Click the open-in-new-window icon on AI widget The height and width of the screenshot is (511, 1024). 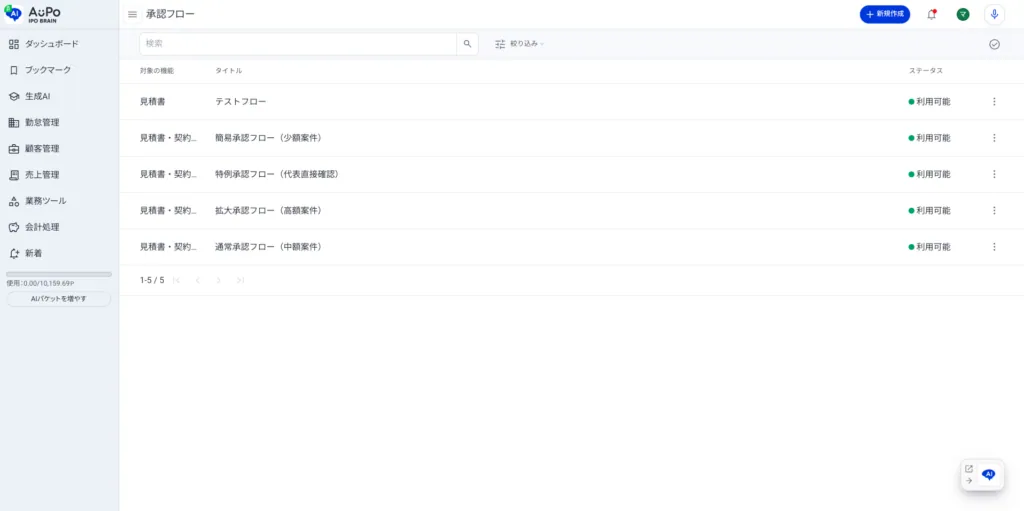[x=969, y=469]
